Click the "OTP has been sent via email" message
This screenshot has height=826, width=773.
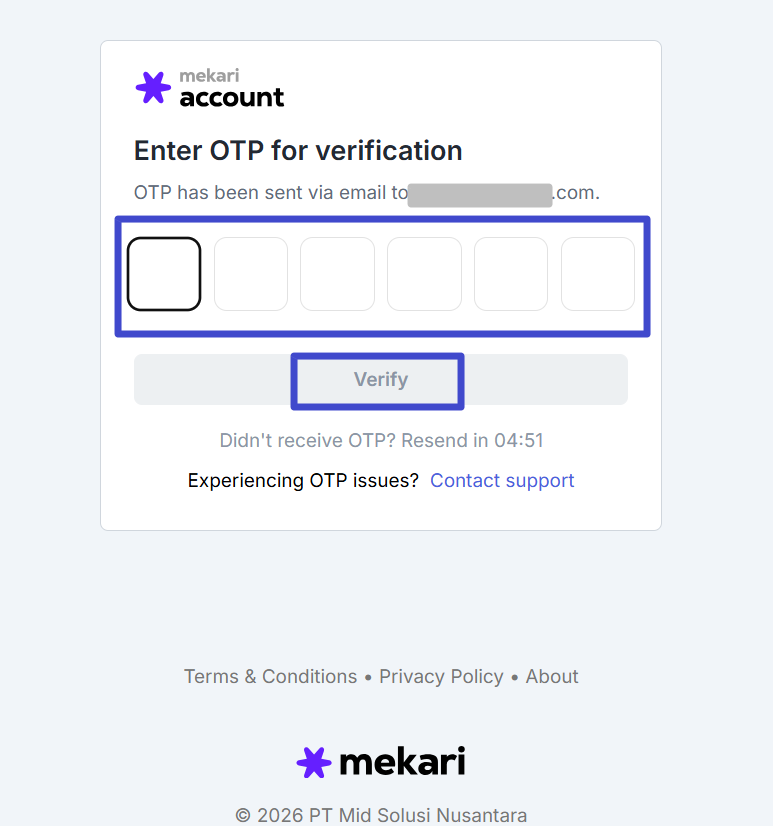[x=270, y=193]
